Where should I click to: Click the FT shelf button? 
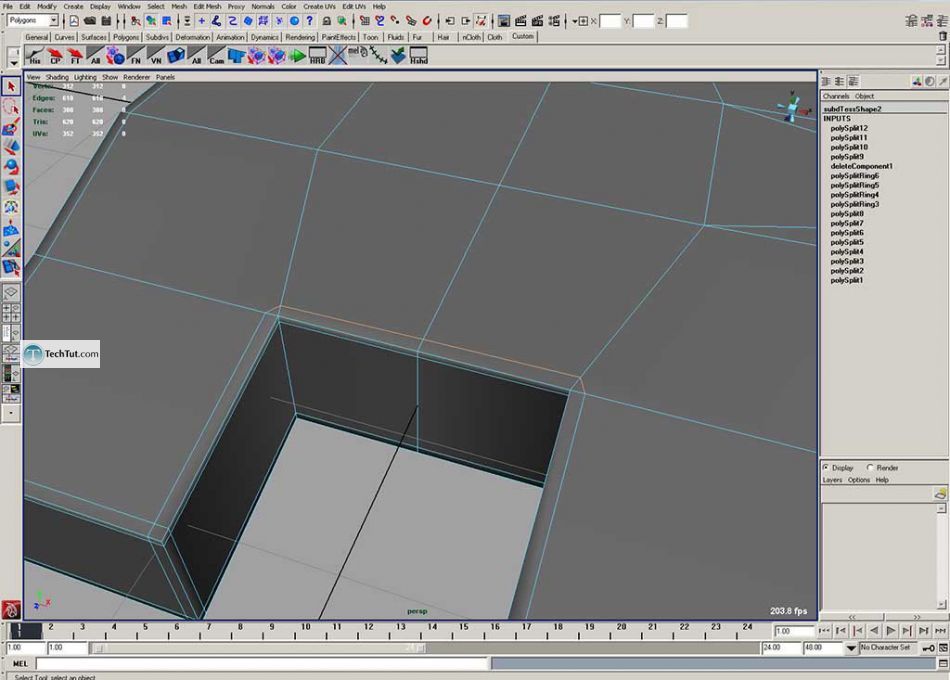75,56
